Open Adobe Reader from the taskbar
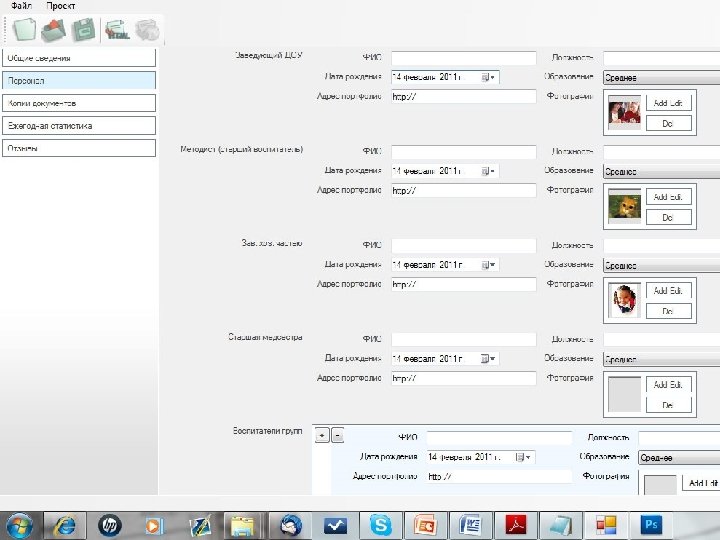Image resolution: width=720 pixels, height=540 pixels. point(516,525)
